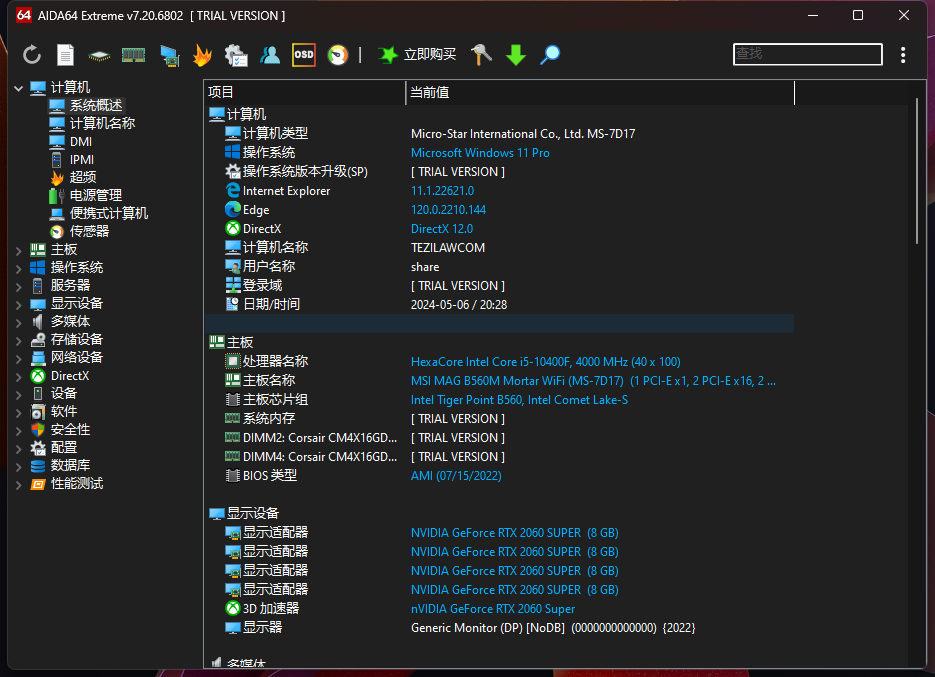The height and width of the screenshot is (677, 935).
Task: Expand the 显示设备 tree node
Action: point(18,304)
